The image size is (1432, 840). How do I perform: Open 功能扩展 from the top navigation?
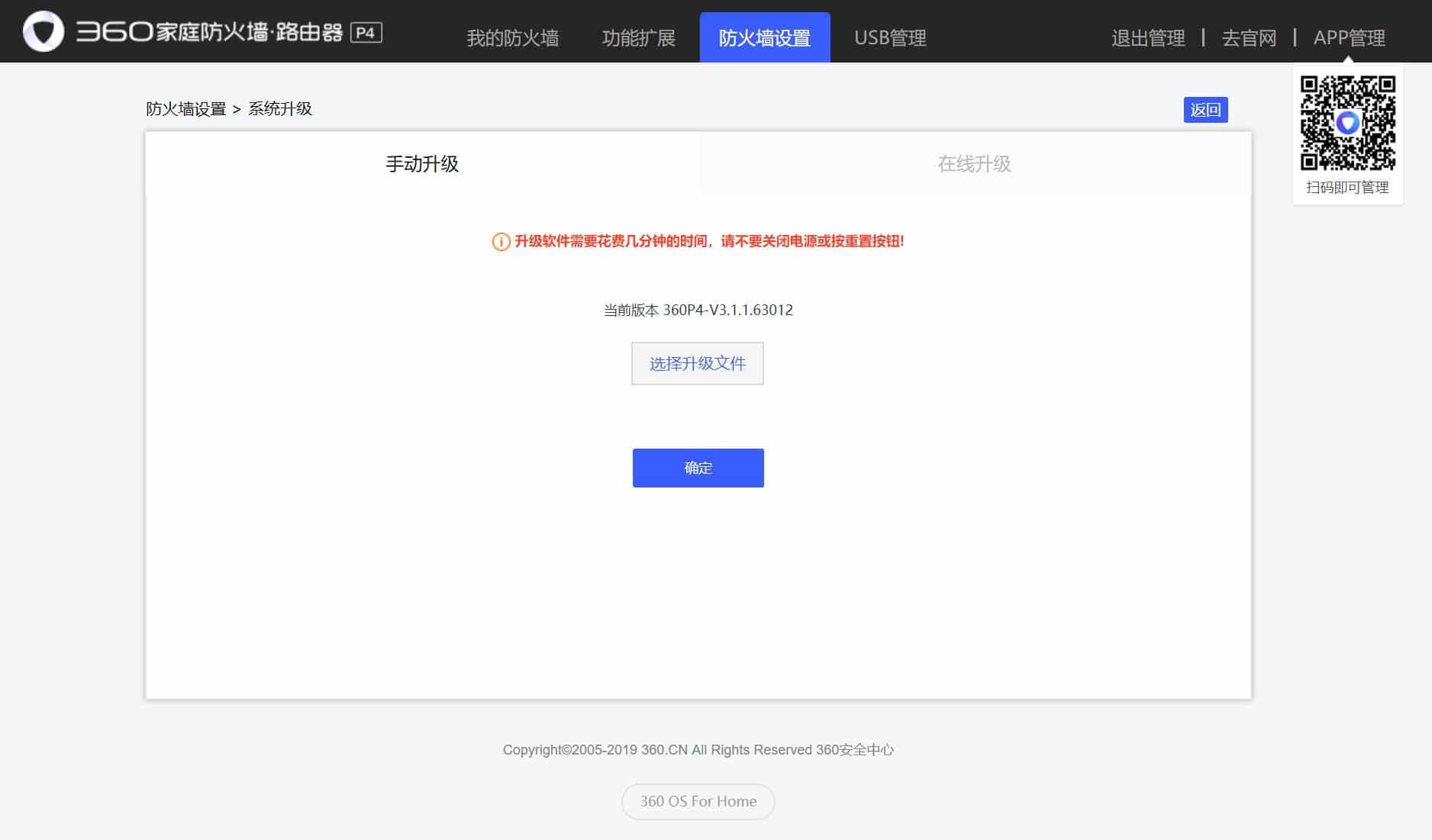point(638,37)
